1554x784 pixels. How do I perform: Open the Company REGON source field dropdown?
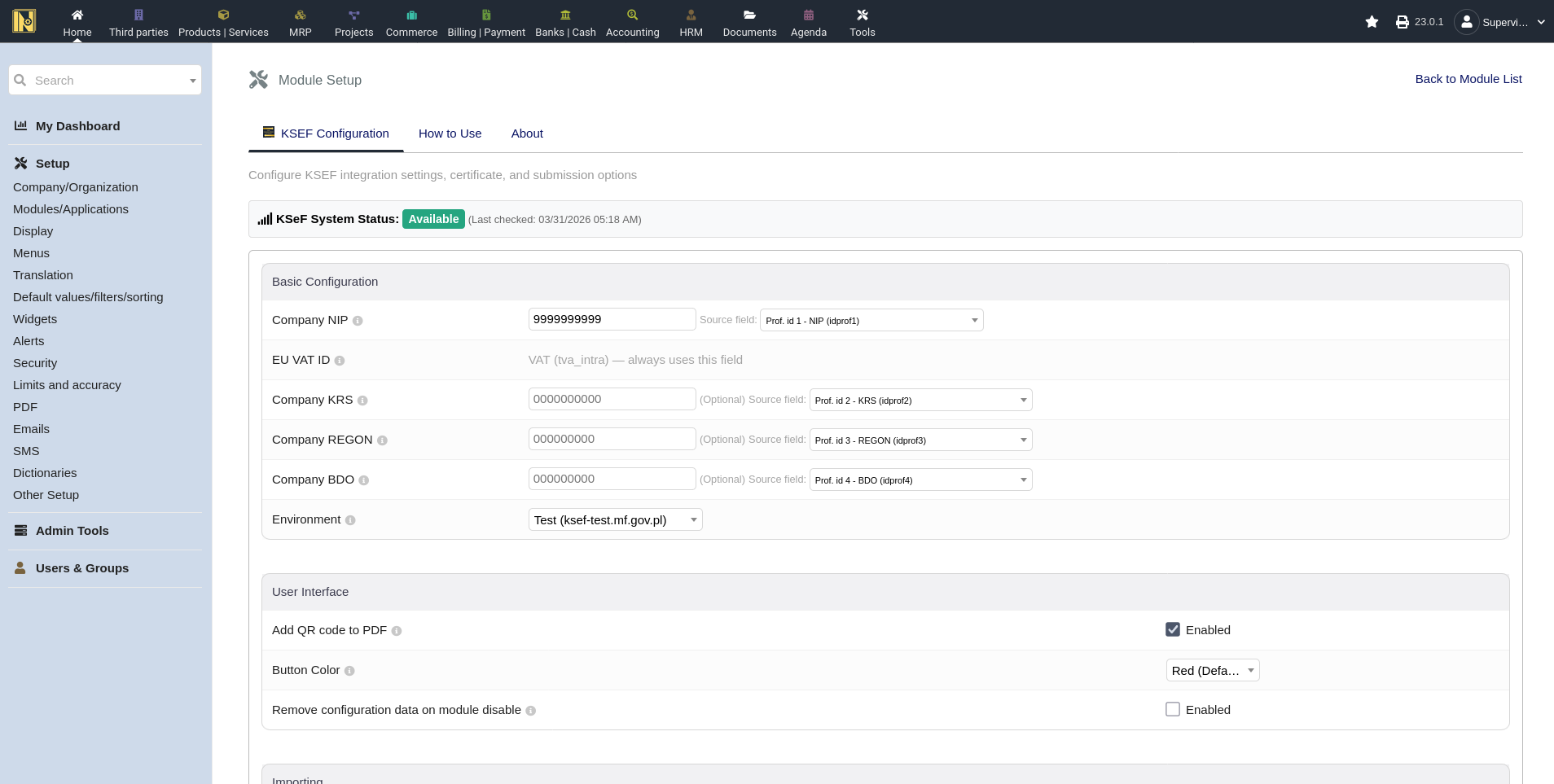[x=920, y=440]
